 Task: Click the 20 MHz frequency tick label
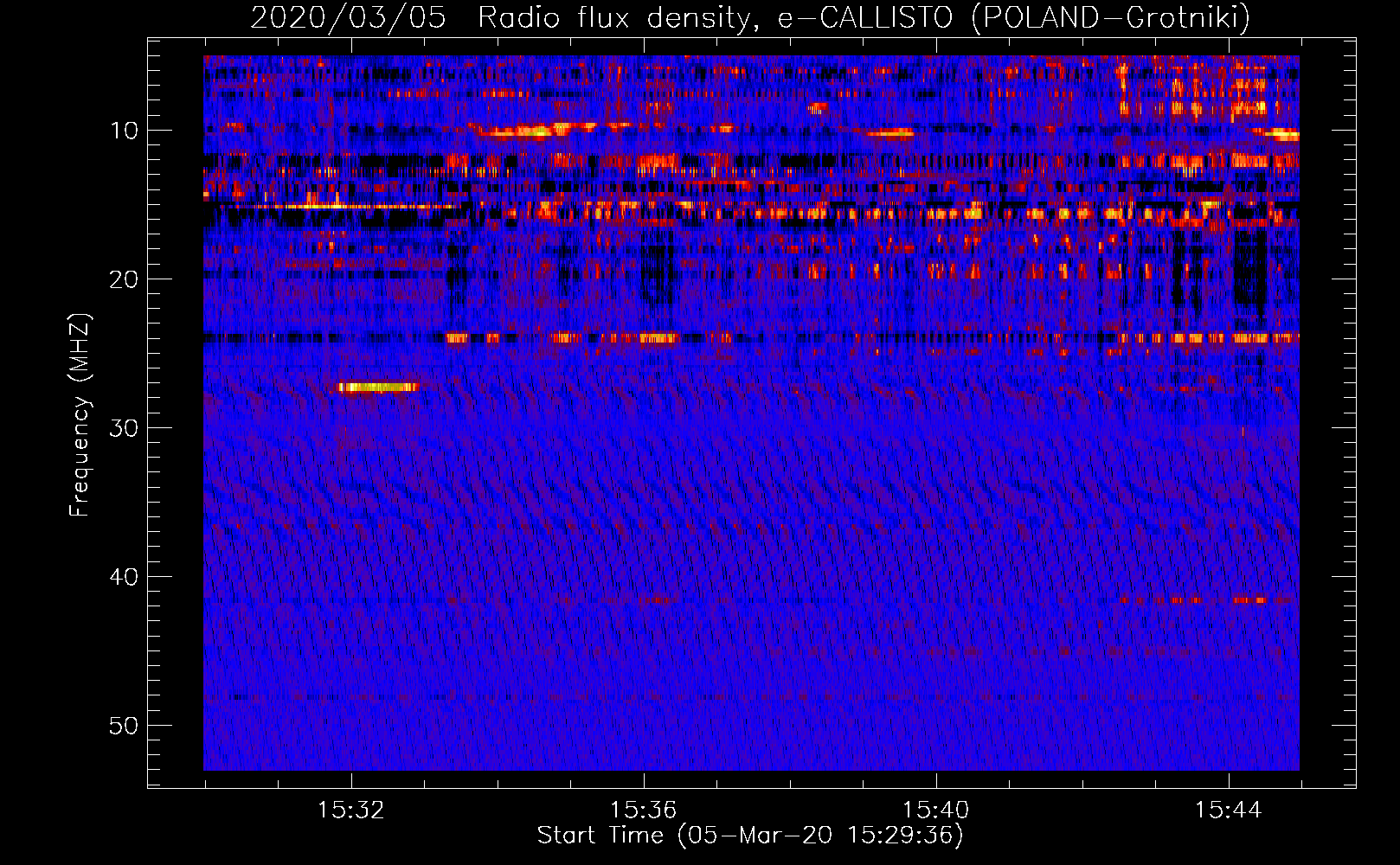[x=124, y=279]
